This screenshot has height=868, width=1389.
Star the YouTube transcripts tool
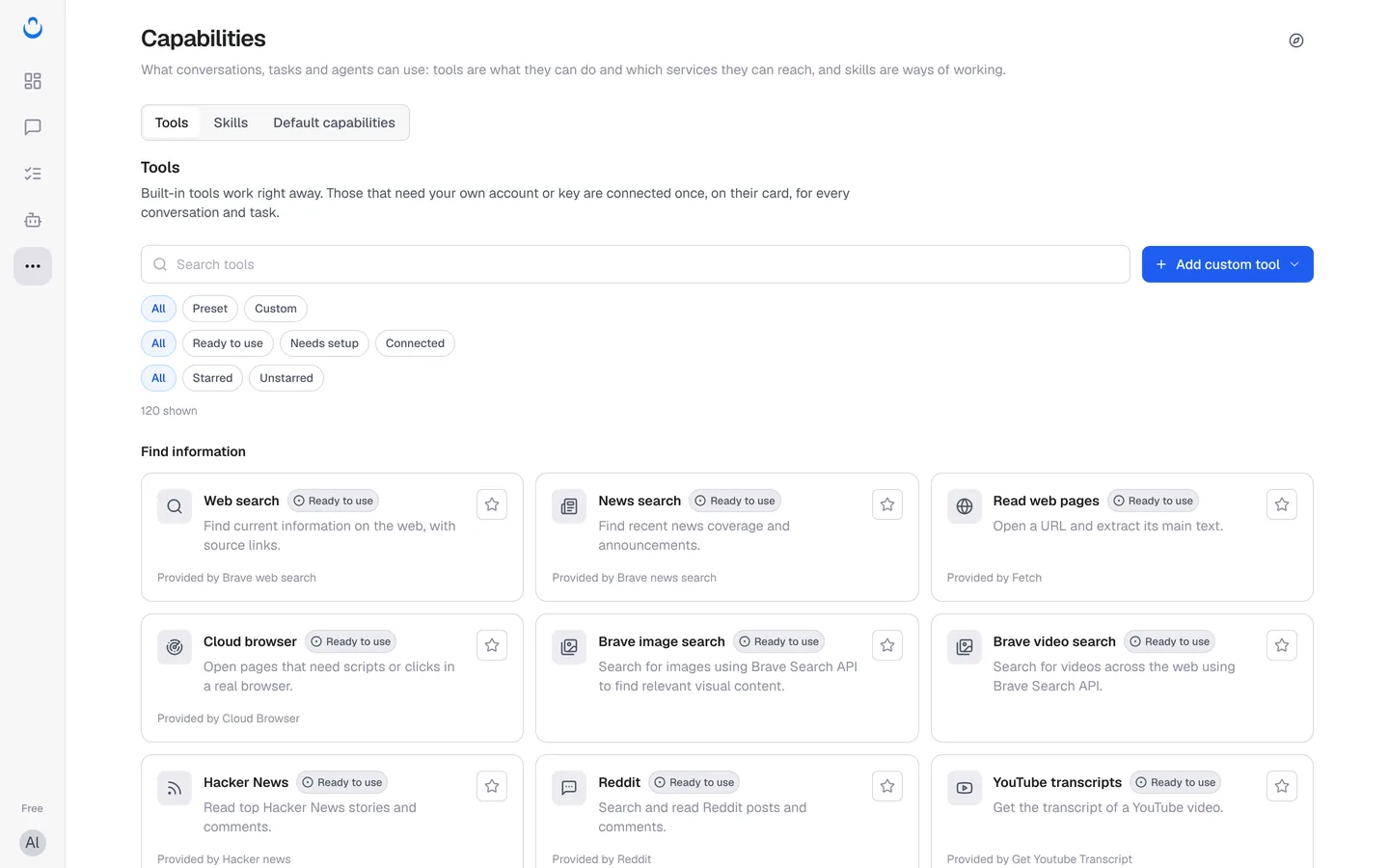[x=1282, y=786]
